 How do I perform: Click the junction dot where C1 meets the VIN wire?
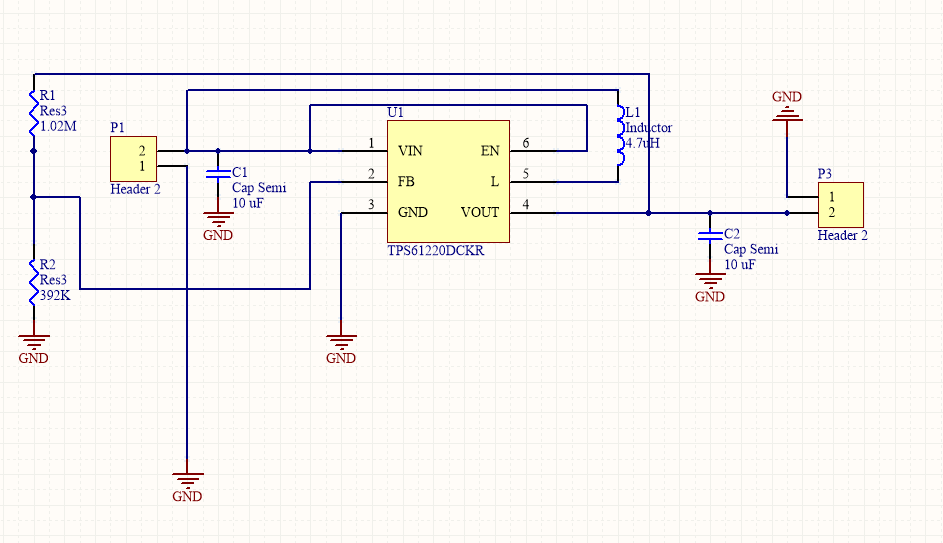point(218,151)
